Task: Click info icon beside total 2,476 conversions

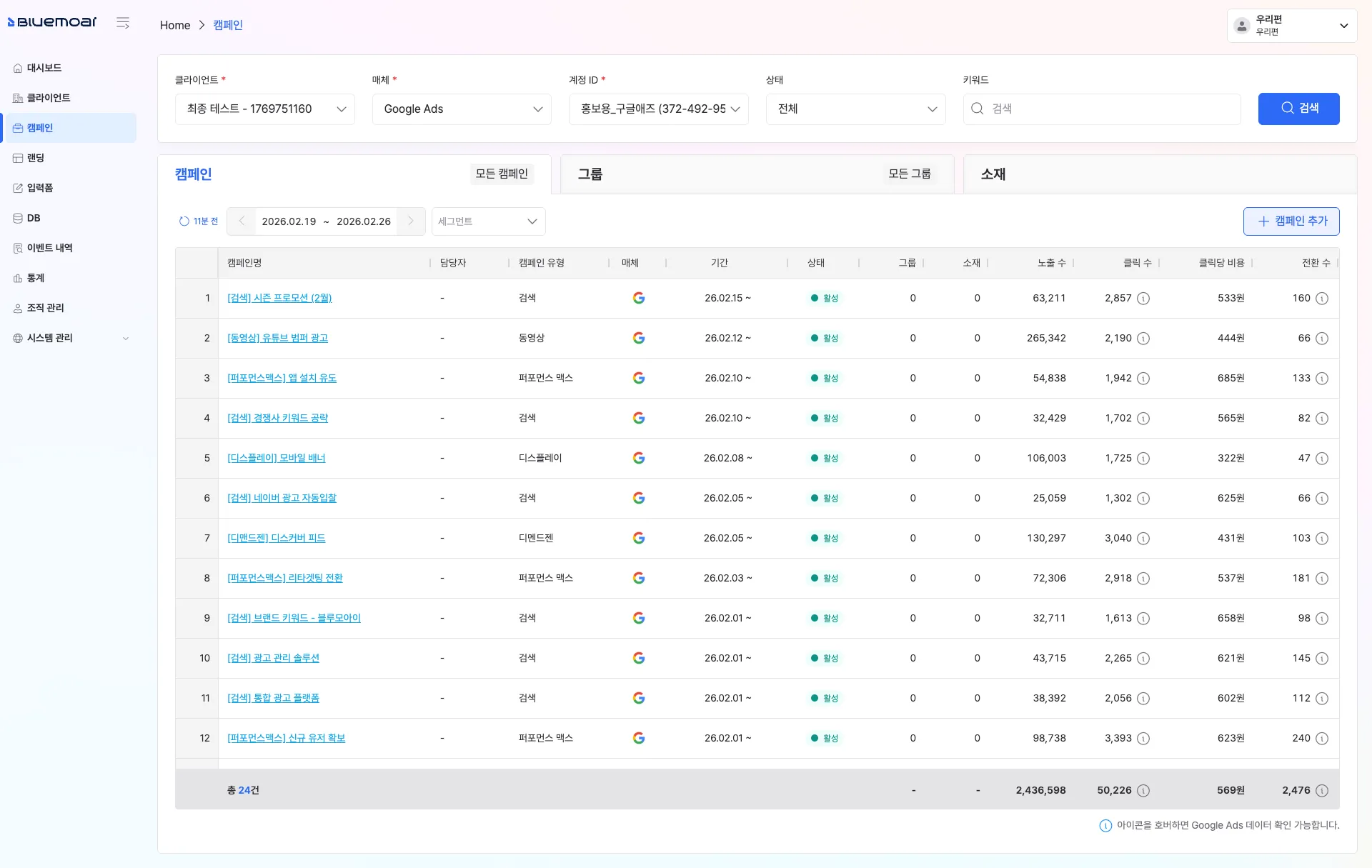Action: (x=1322, y=790)
